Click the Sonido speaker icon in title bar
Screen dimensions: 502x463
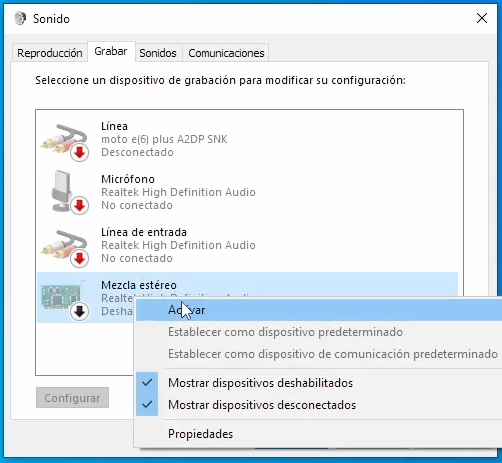click(20, 18)
